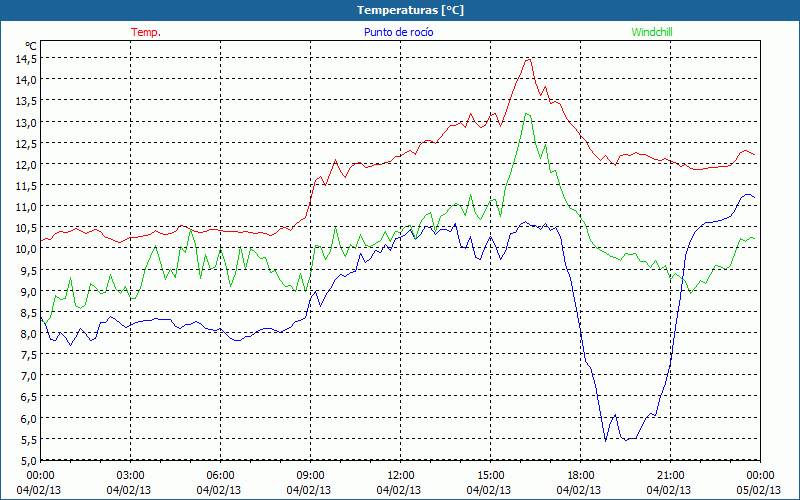The height and width of the screenshot is (500, 800).
Task: Click the 9,0 y-axis value
Action: click(29, 291)
